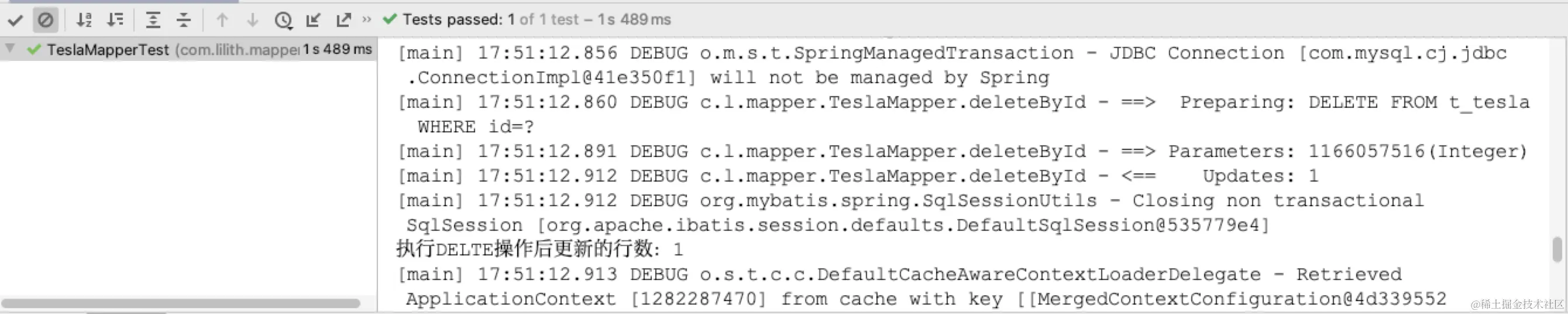Toggle the Show Ignored tests filter

pyautogui.click(x=46, y=20)
